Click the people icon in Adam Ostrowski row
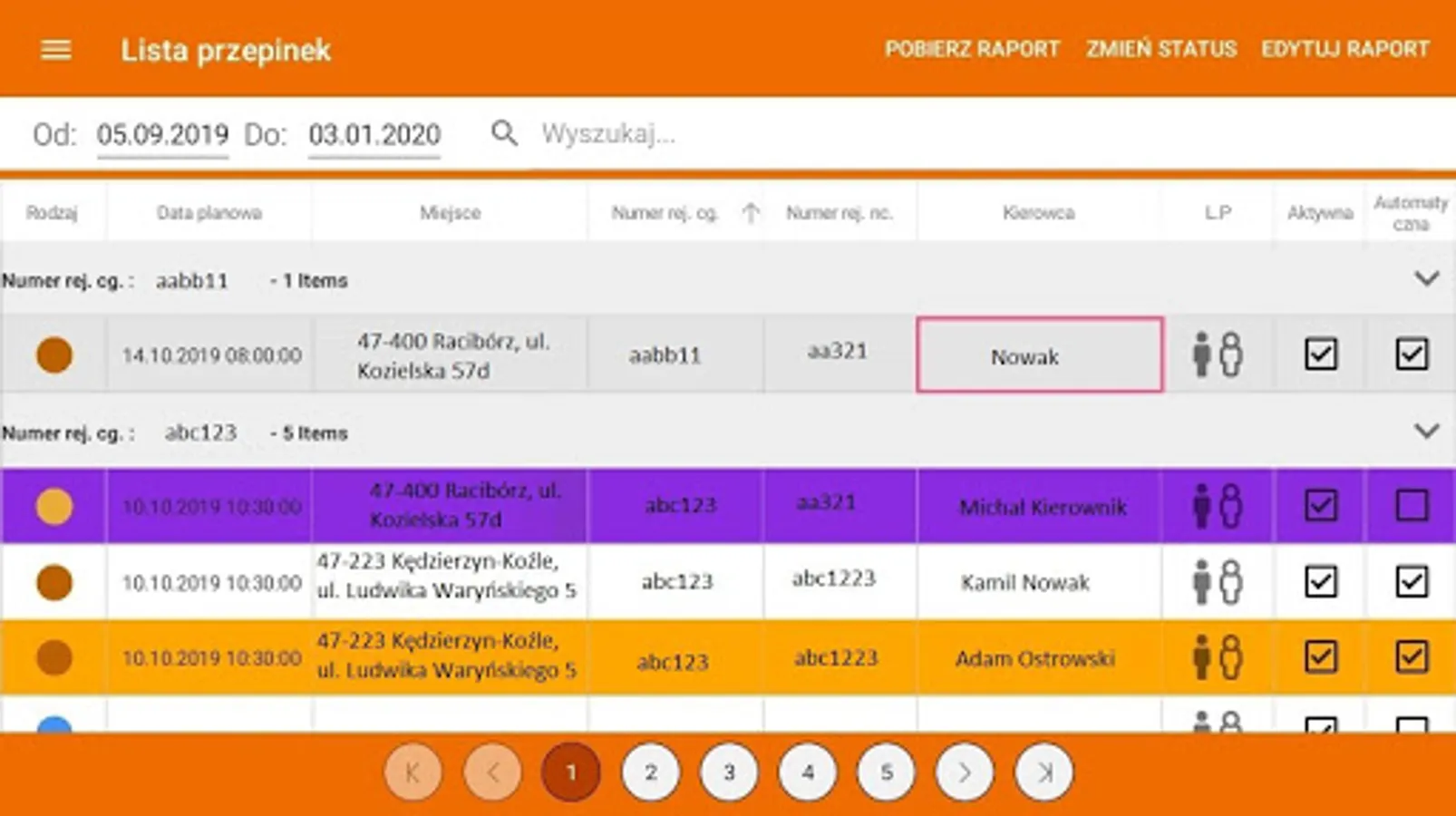 [1217, 656]
